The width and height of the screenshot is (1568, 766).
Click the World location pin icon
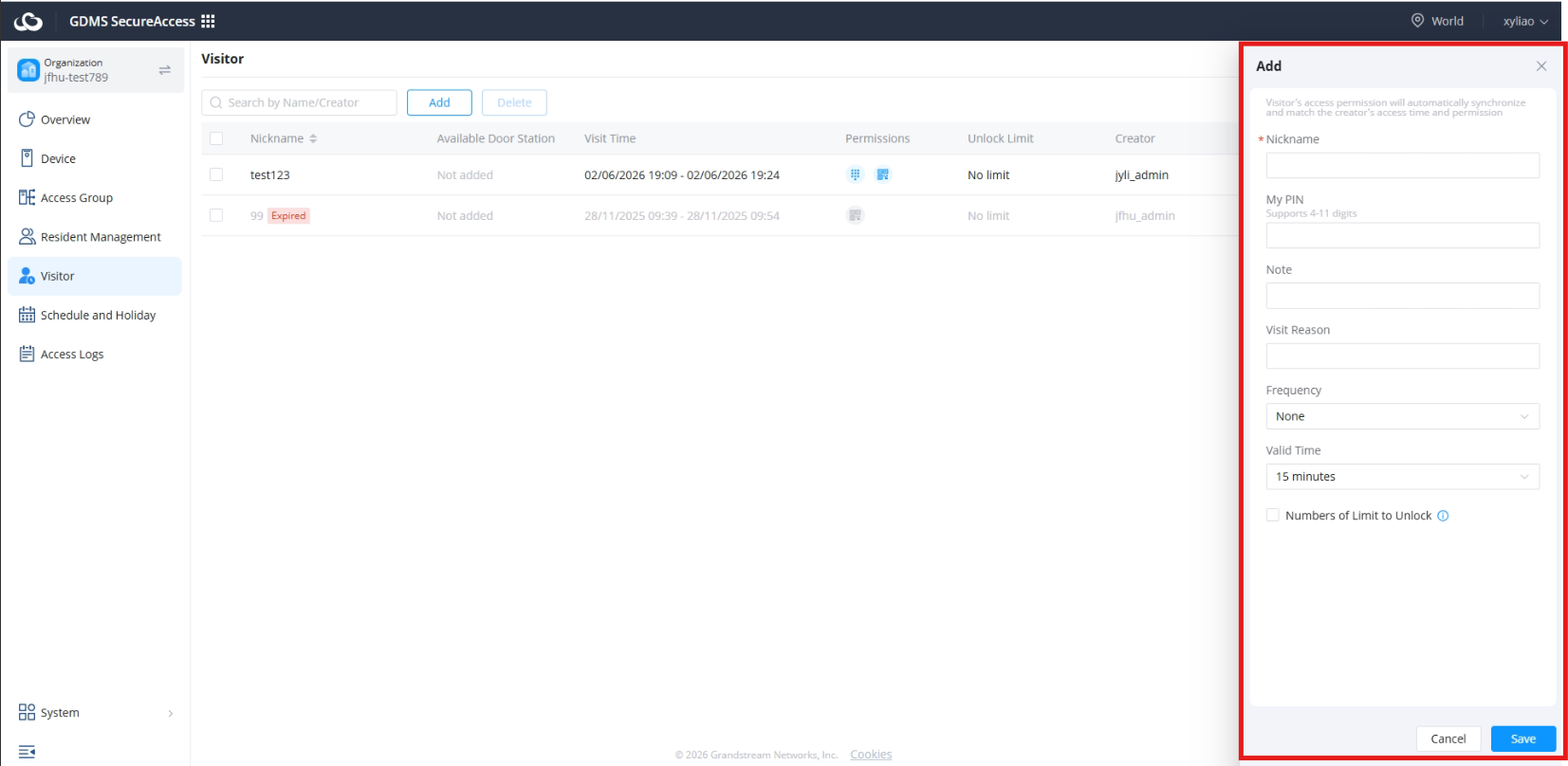(1417, 20)
